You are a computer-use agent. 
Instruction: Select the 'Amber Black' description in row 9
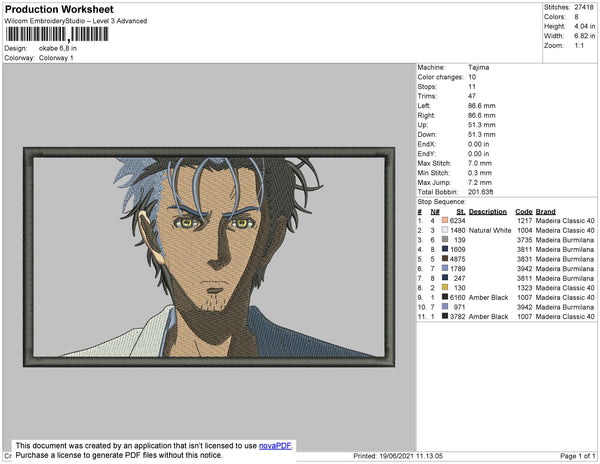tap(488, 297)
